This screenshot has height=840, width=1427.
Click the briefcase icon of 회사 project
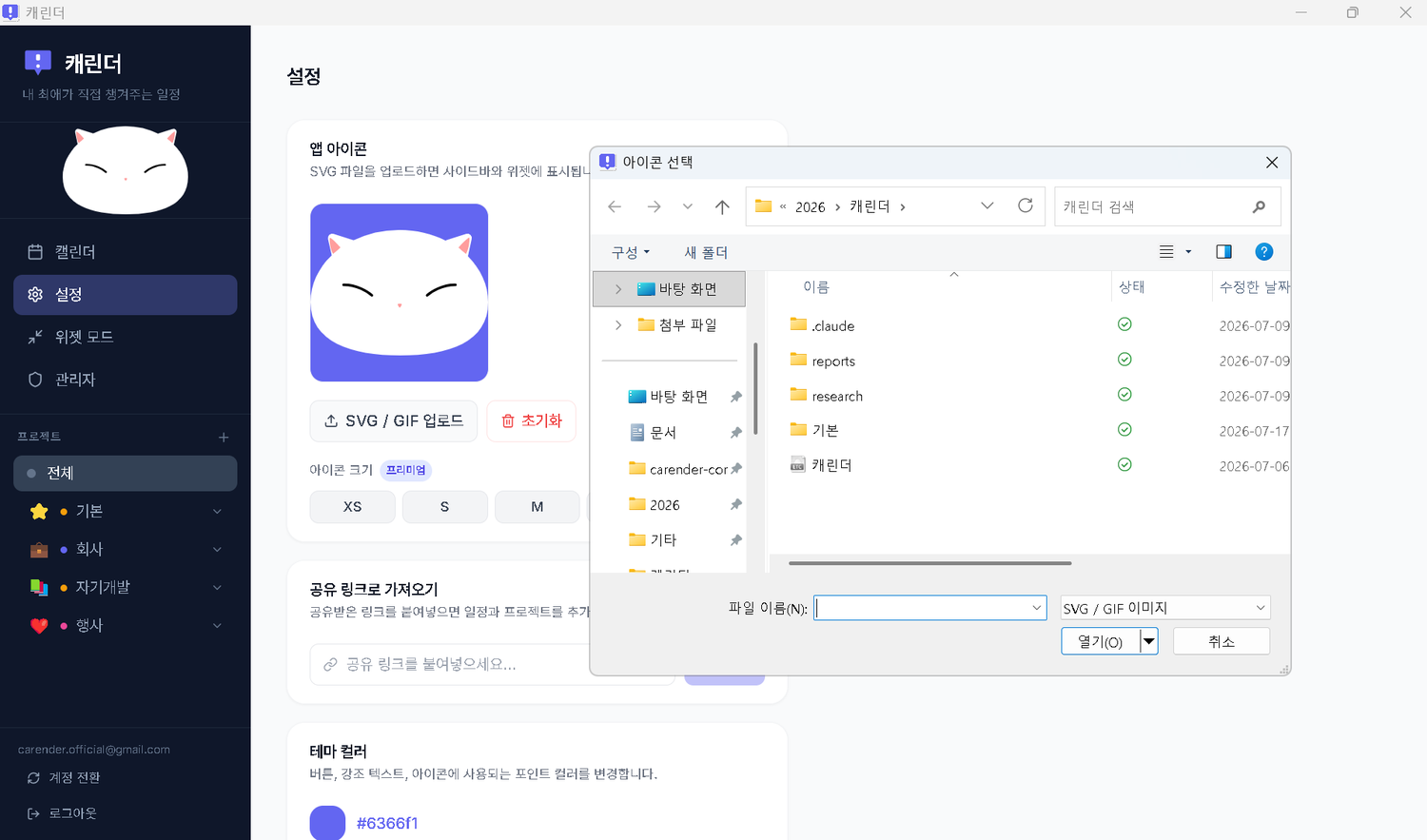point(39,550)
